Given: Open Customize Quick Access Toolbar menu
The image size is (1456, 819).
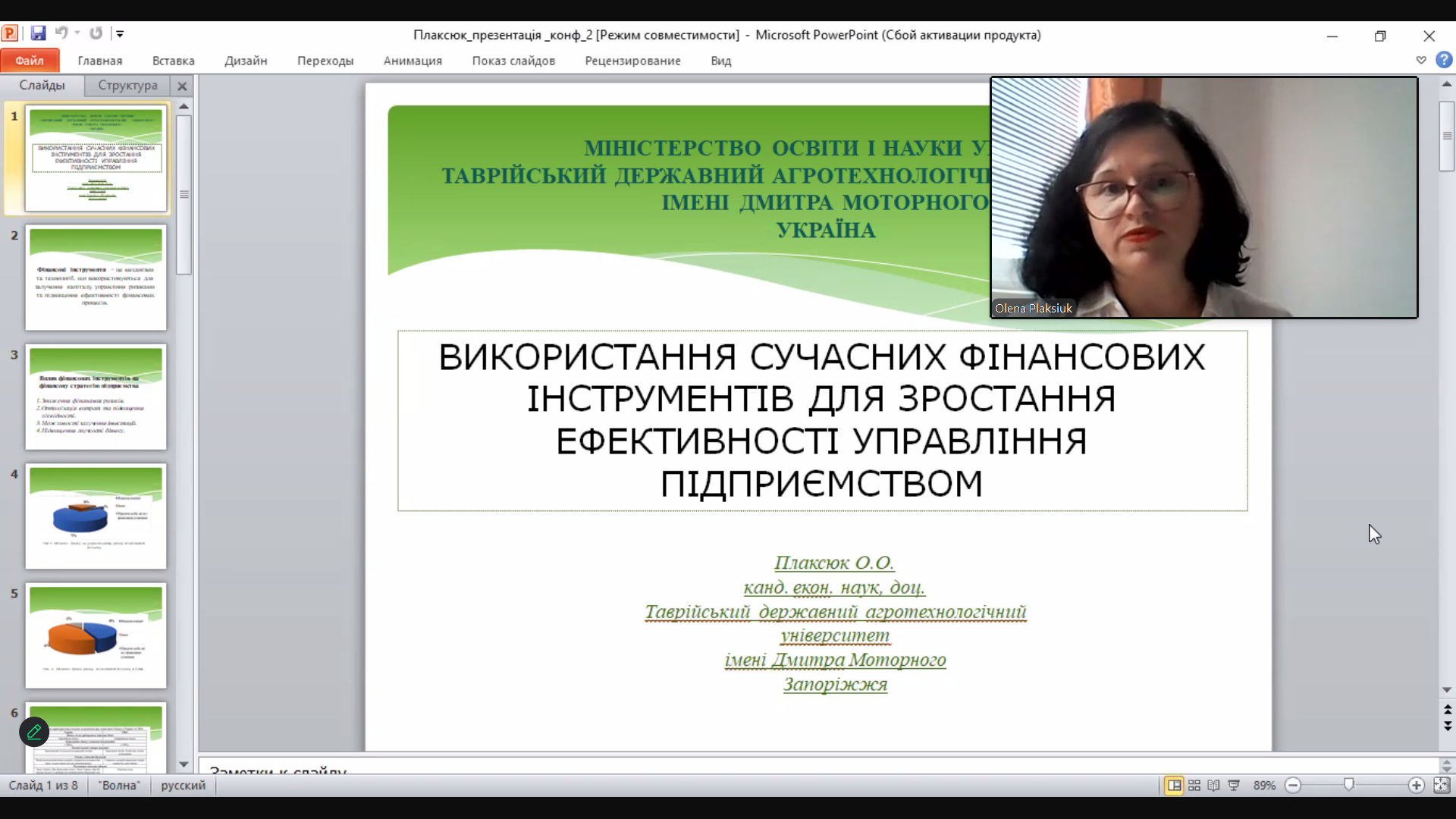Looking at the screenshot, I should pyautogui.click(x=120, y=33).
